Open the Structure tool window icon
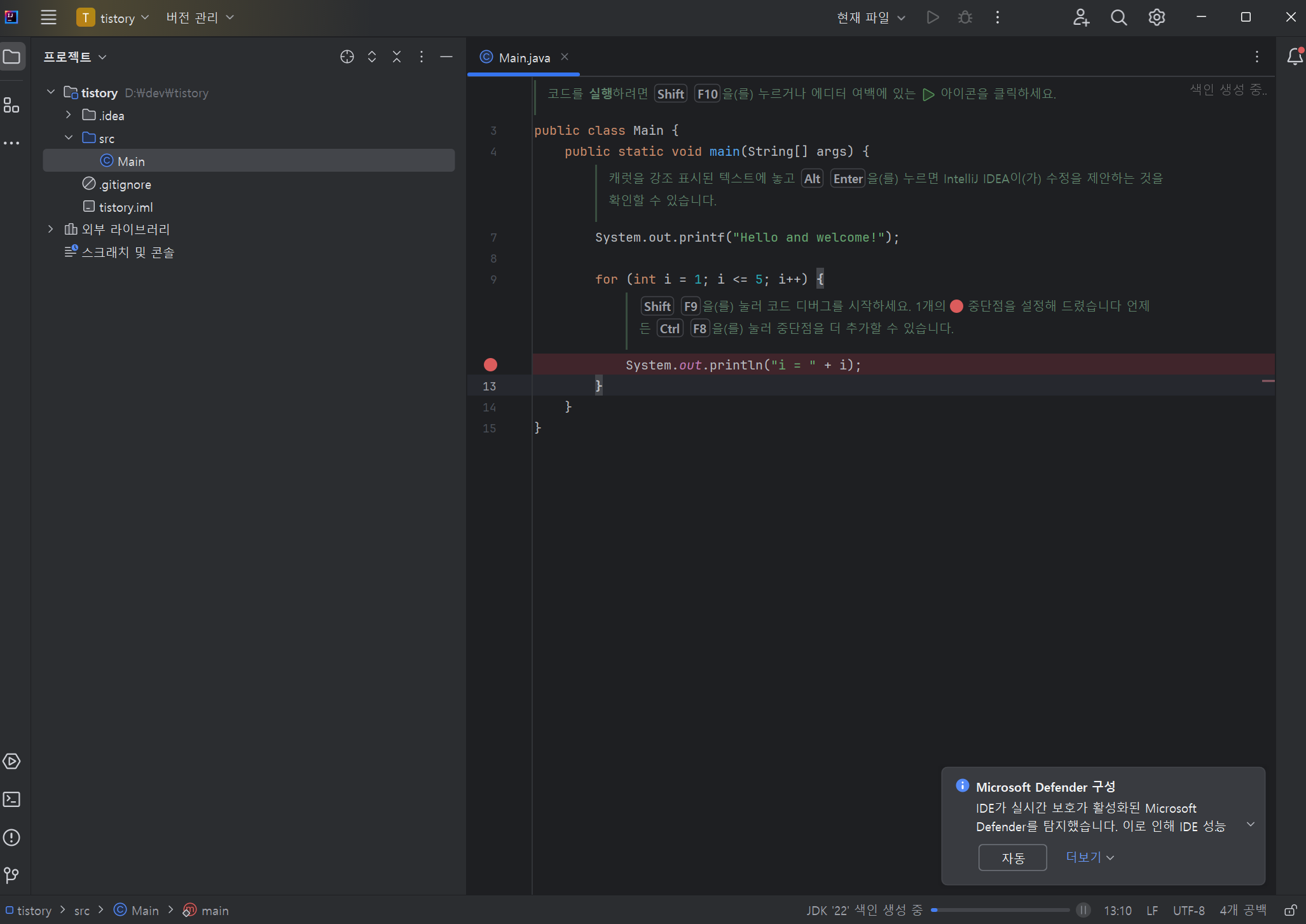The width and height of the screenshot is (1306, 924). click(11, 106)
